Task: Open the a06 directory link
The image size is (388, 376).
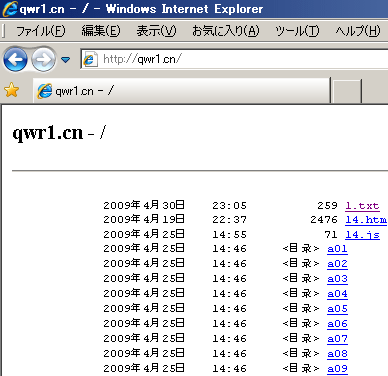Action: pos(337,324)
